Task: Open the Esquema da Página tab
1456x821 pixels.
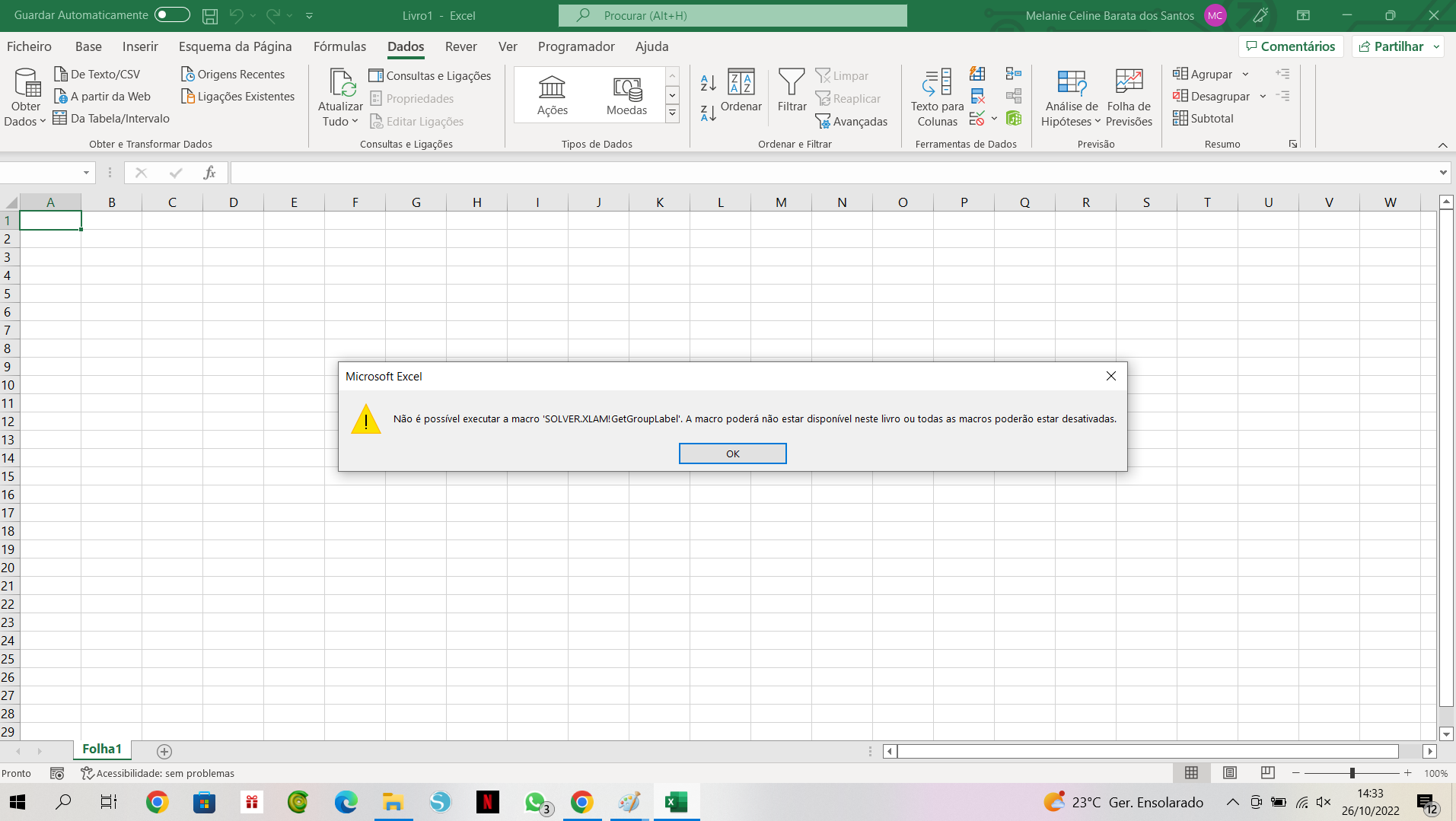Action: pos(235,46)
